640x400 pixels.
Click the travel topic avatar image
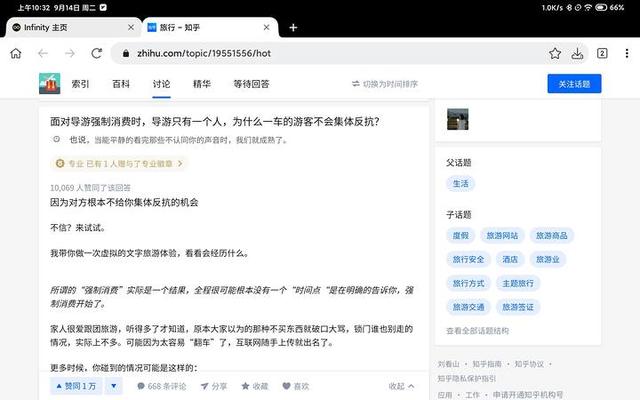[x=49, y=84]
